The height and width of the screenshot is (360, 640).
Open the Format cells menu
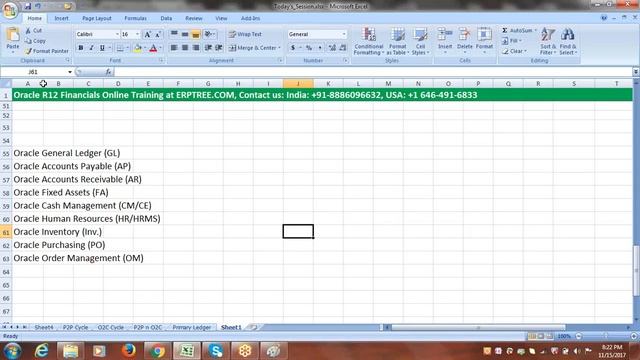[x=484, y=40]
